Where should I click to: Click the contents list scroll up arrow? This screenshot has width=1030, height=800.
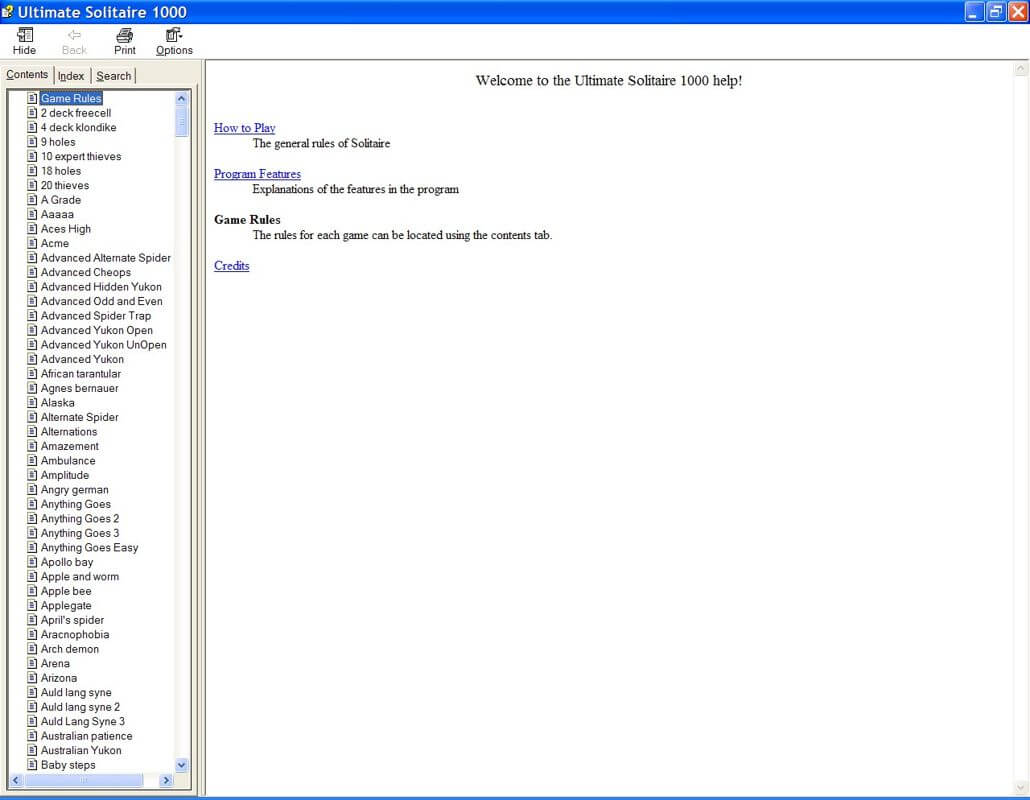pyautogui.click(x=181, y=99)
